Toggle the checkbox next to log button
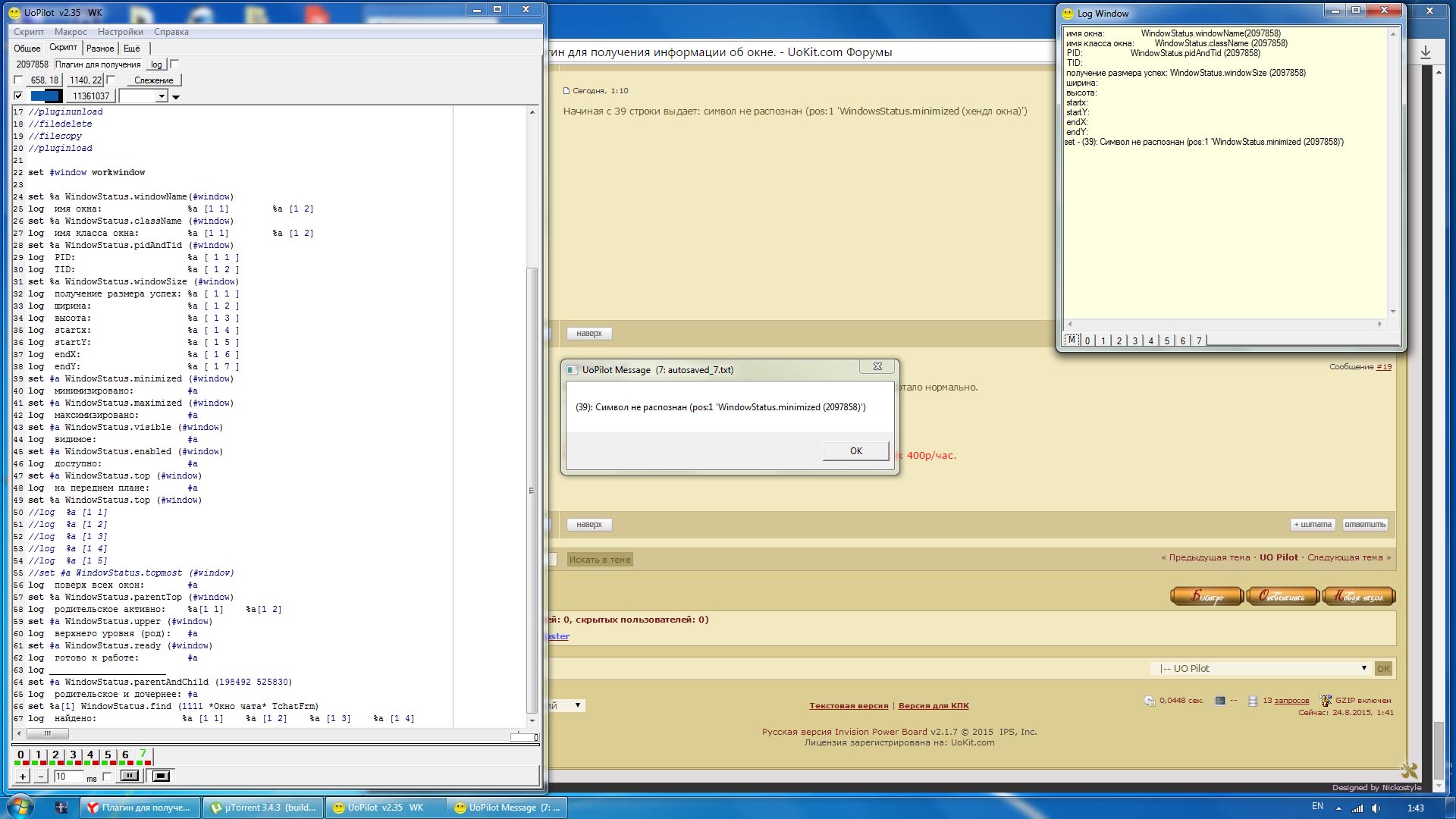 point(174,64)
